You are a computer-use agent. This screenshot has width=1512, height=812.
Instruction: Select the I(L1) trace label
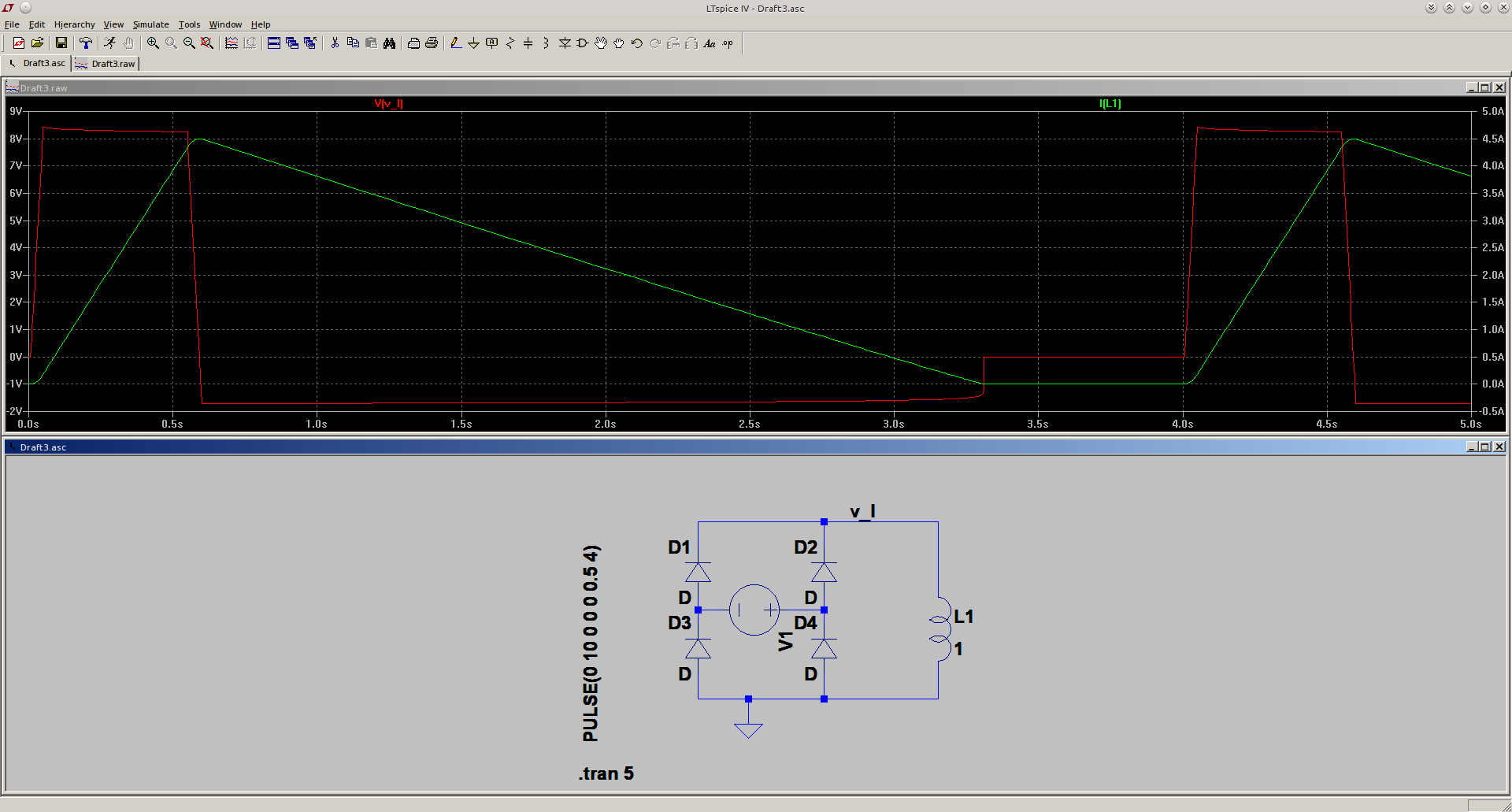tap(1110, 103)
